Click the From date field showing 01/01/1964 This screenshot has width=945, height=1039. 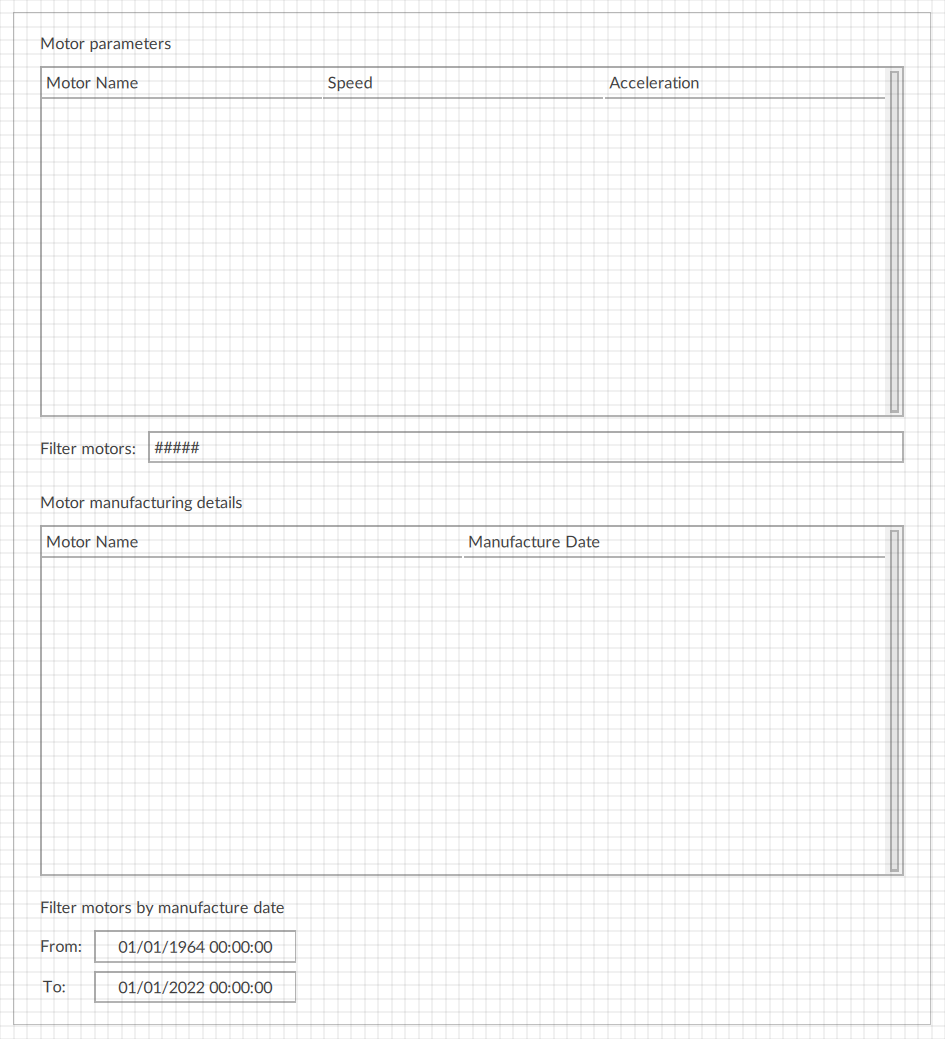tap(195, 946)
